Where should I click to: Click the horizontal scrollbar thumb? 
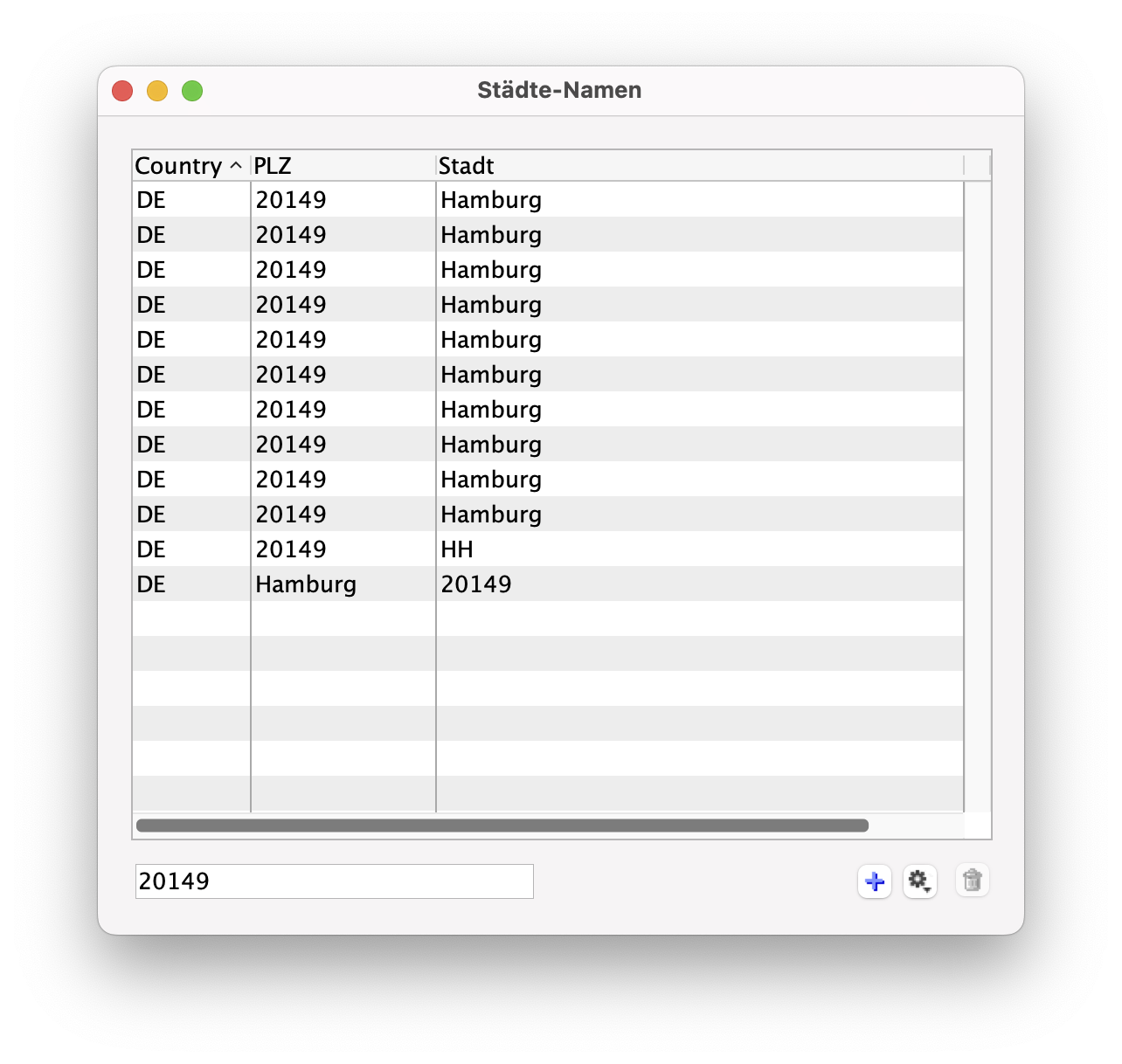pyautogui.click(x=502, y=826)
